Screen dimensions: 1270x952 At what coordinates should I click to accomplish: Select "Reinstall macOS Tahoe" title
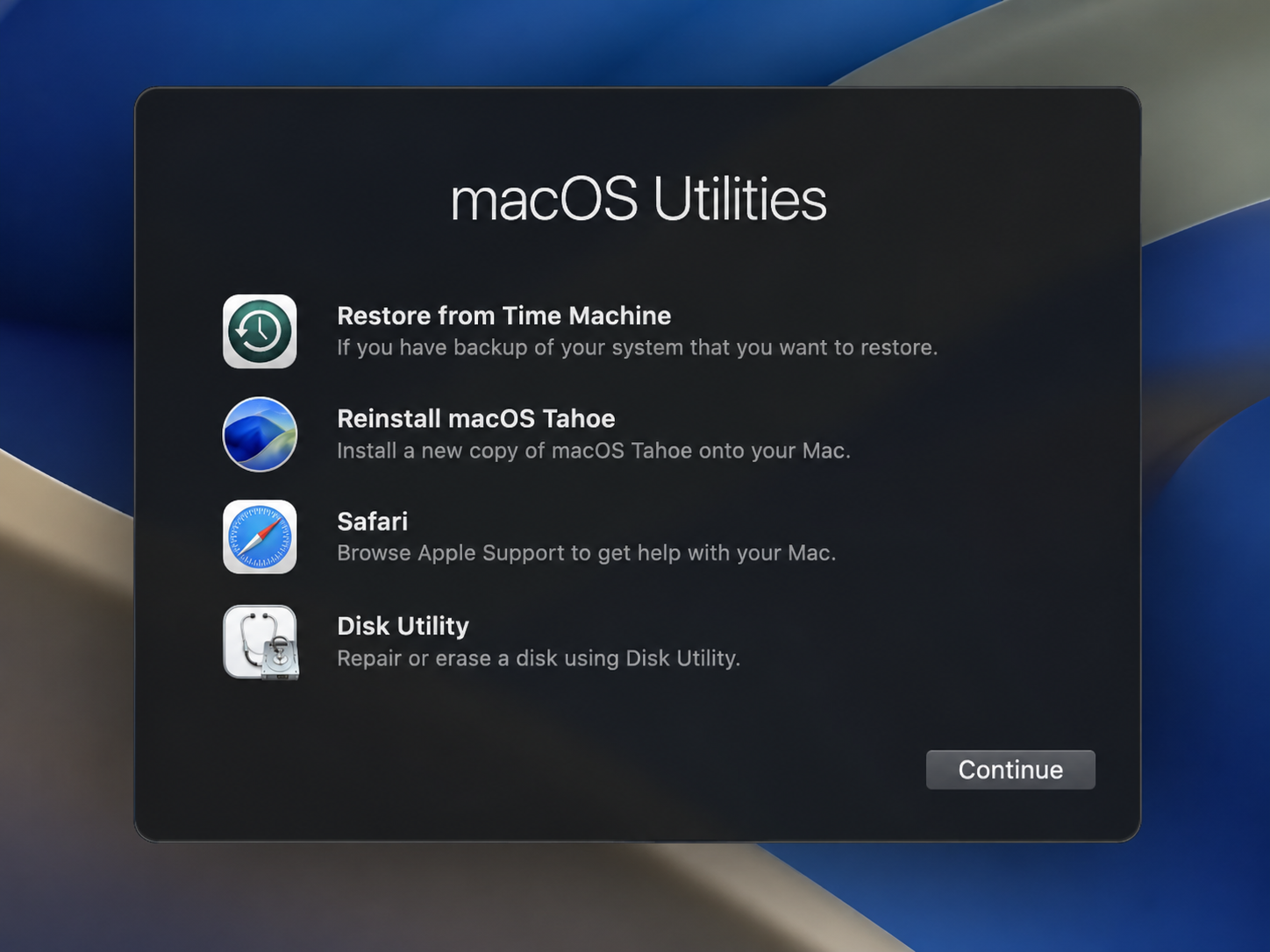tap(476, 418)
